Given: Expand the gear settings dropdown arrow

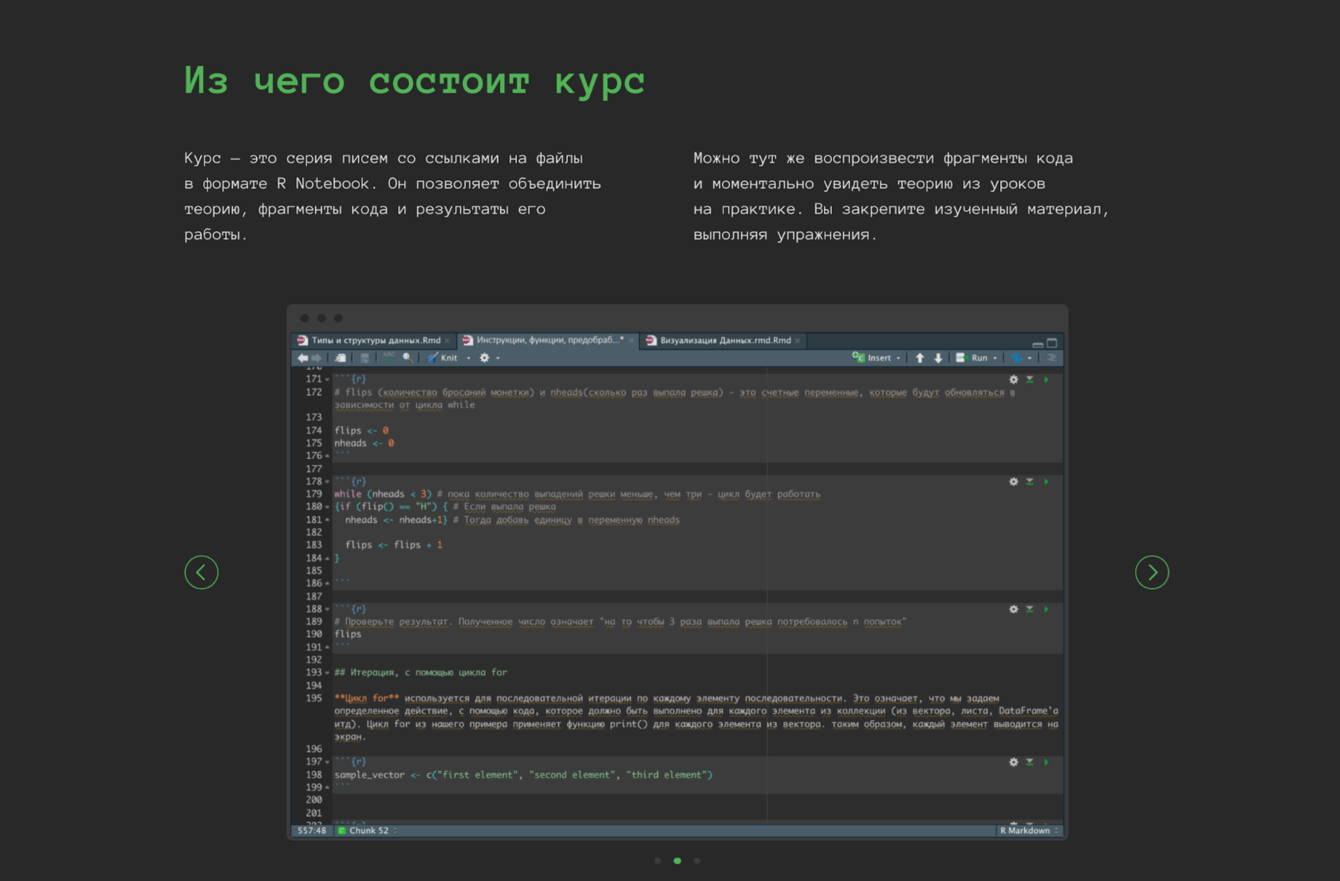Looking at the screenshot, I should (498, 358).
